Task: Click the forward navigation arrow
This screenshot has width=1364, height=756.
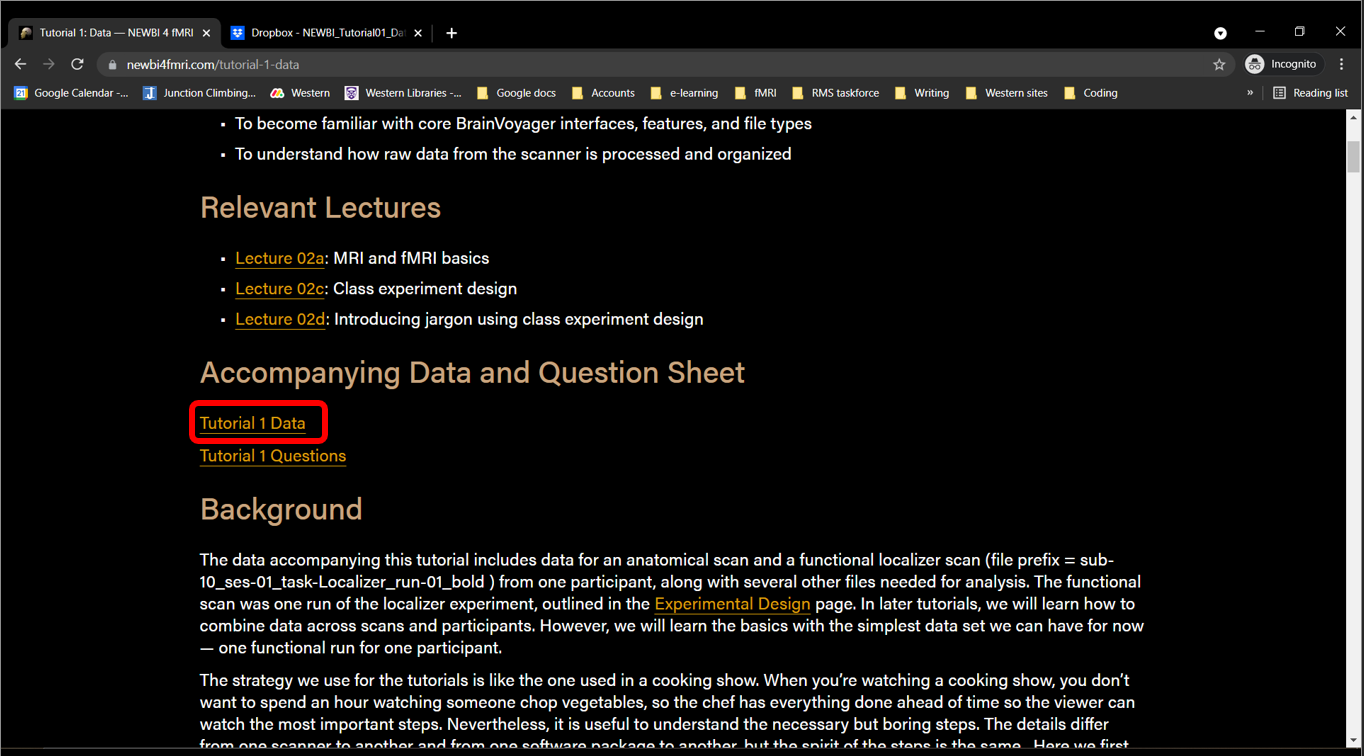Action: click(48, 64)
